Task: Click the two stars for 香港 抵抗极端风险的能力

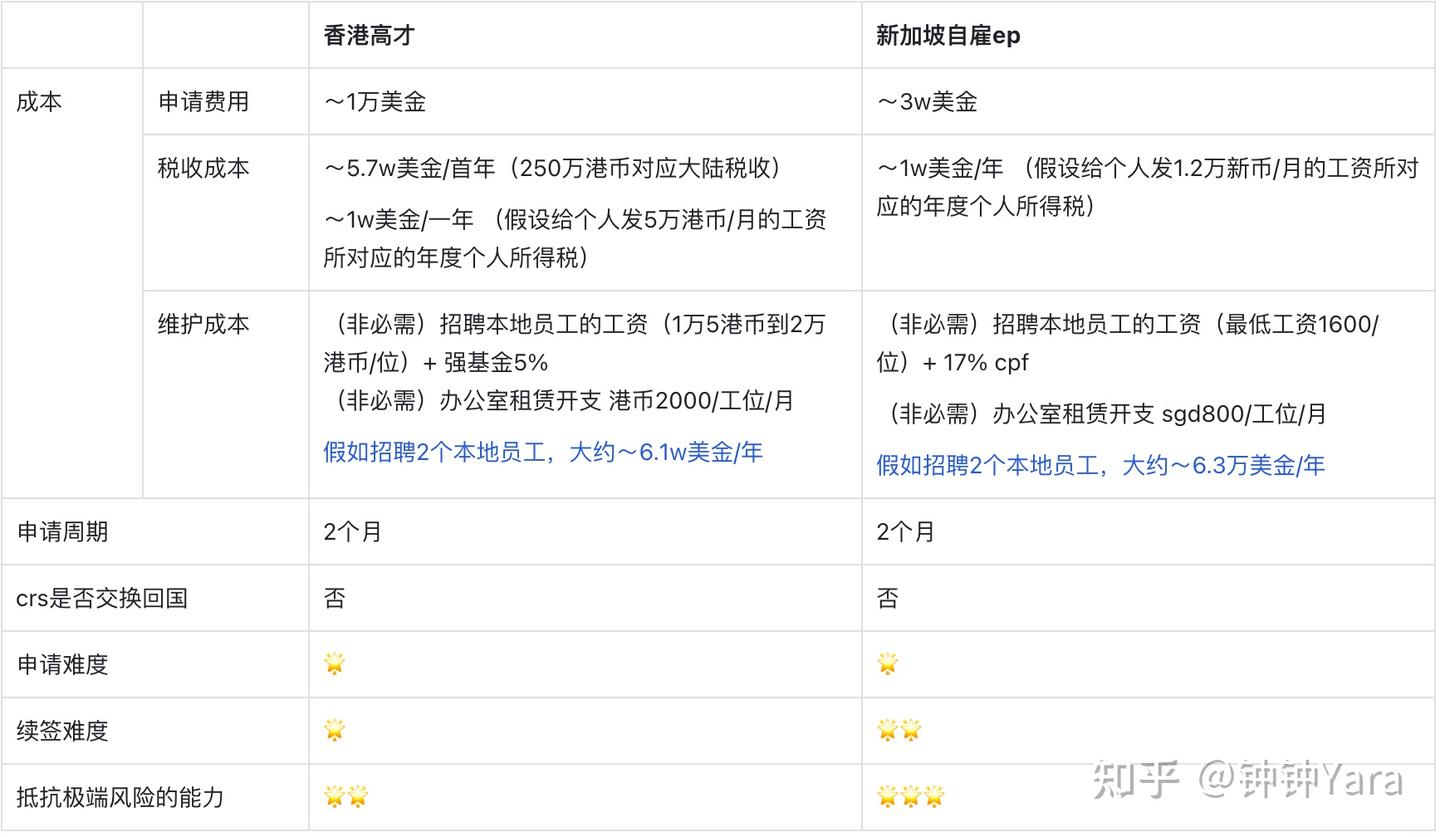Action: click(347, 796)
